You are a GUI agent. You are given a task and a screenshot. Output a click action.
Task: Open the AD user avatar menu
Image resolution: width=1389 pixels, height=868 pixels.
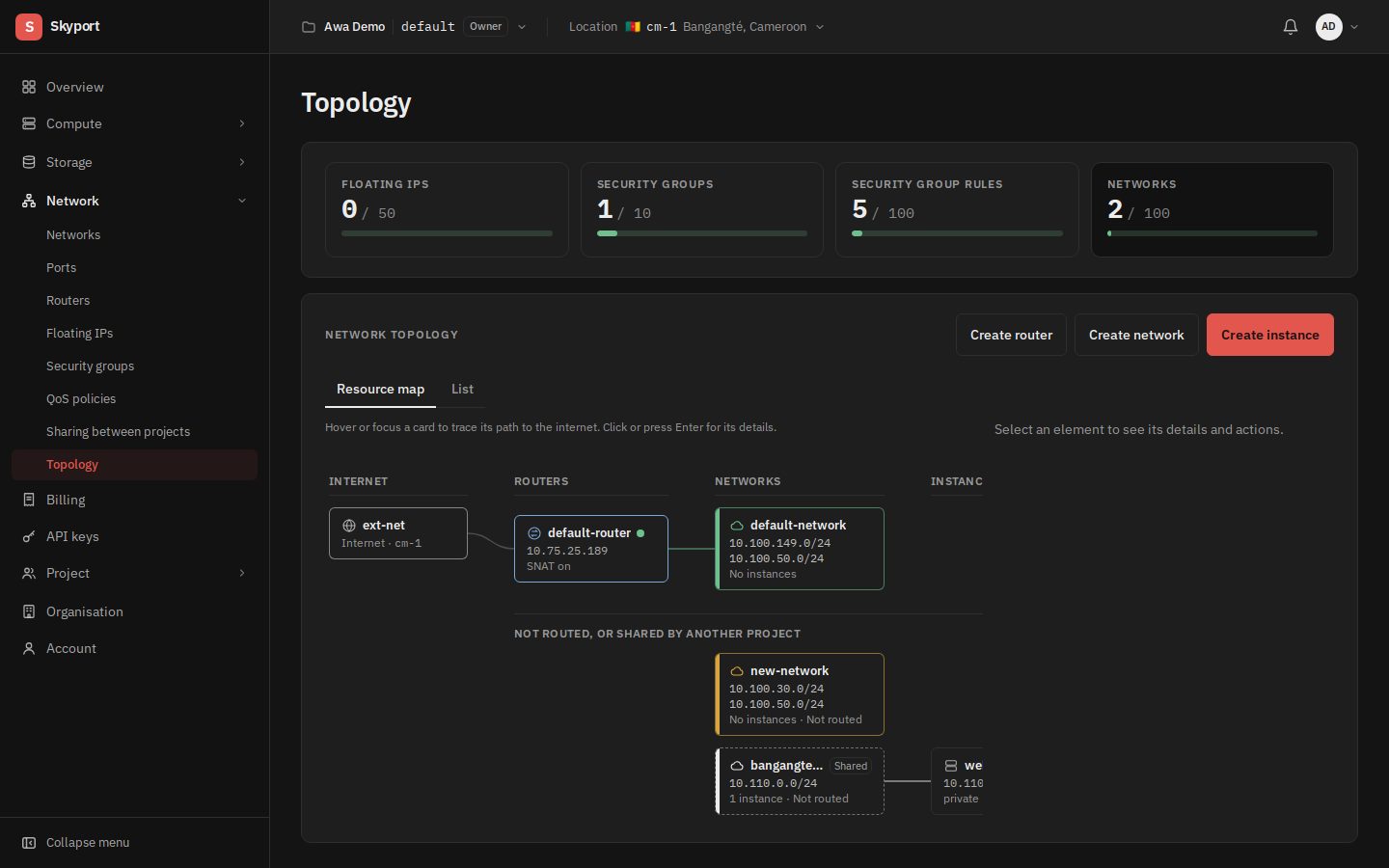(1336, 27)
